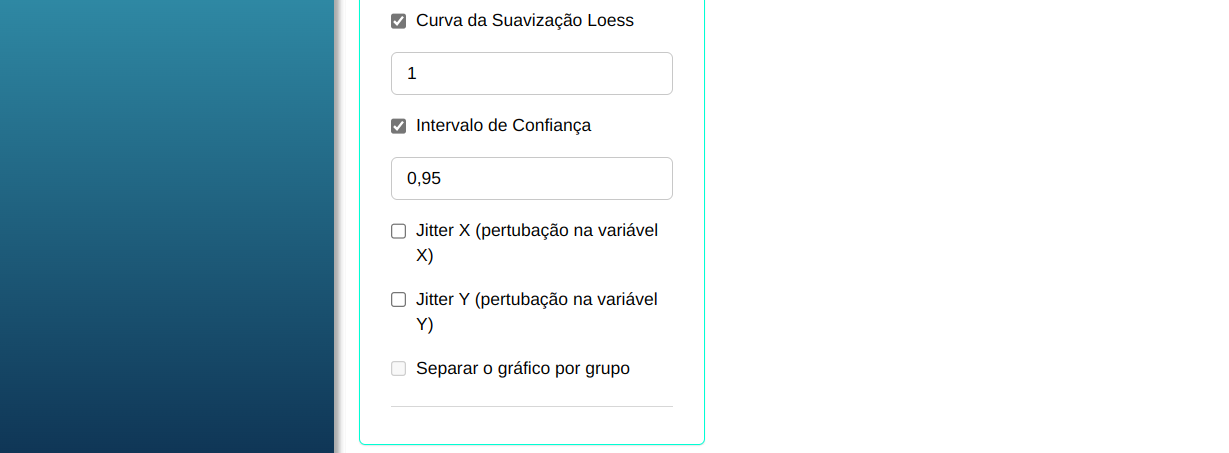Click the Jitter X (pertubação na variável) label
This screenshot has height=453, width=1229.
tap(536, 230)
